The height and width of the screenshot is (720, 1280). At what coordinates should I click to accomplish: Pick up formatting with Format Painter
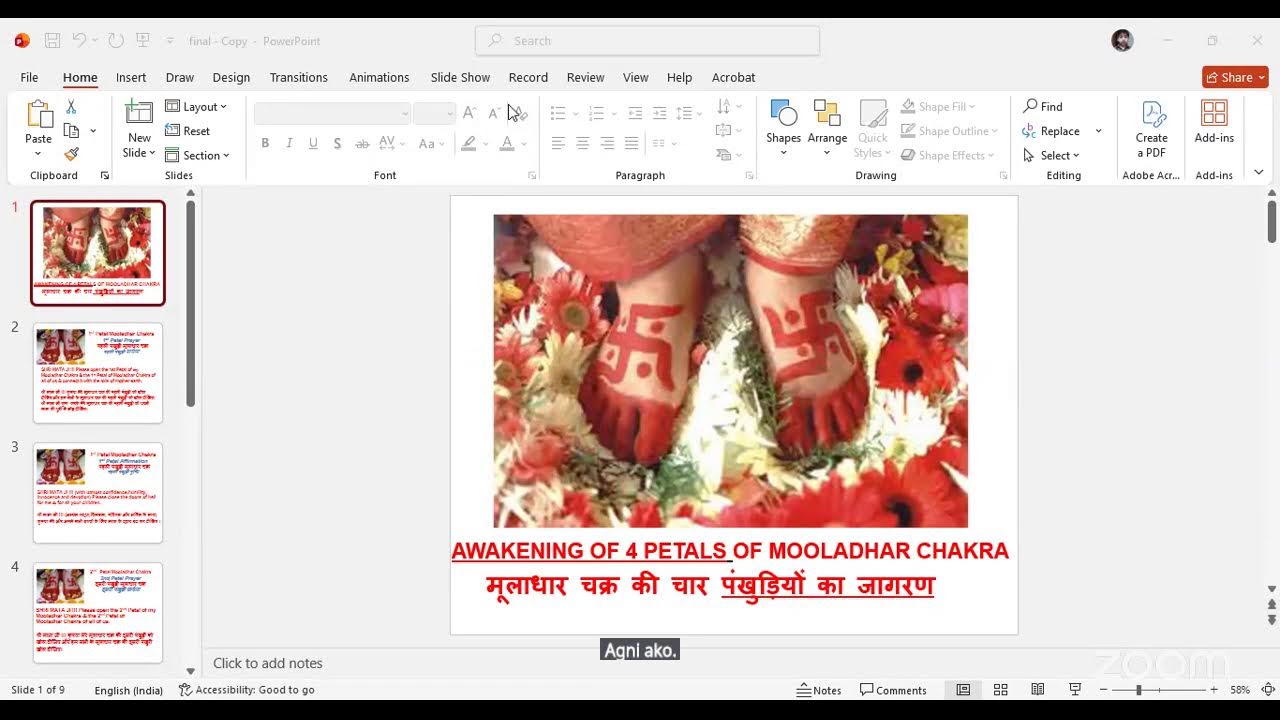71,154
